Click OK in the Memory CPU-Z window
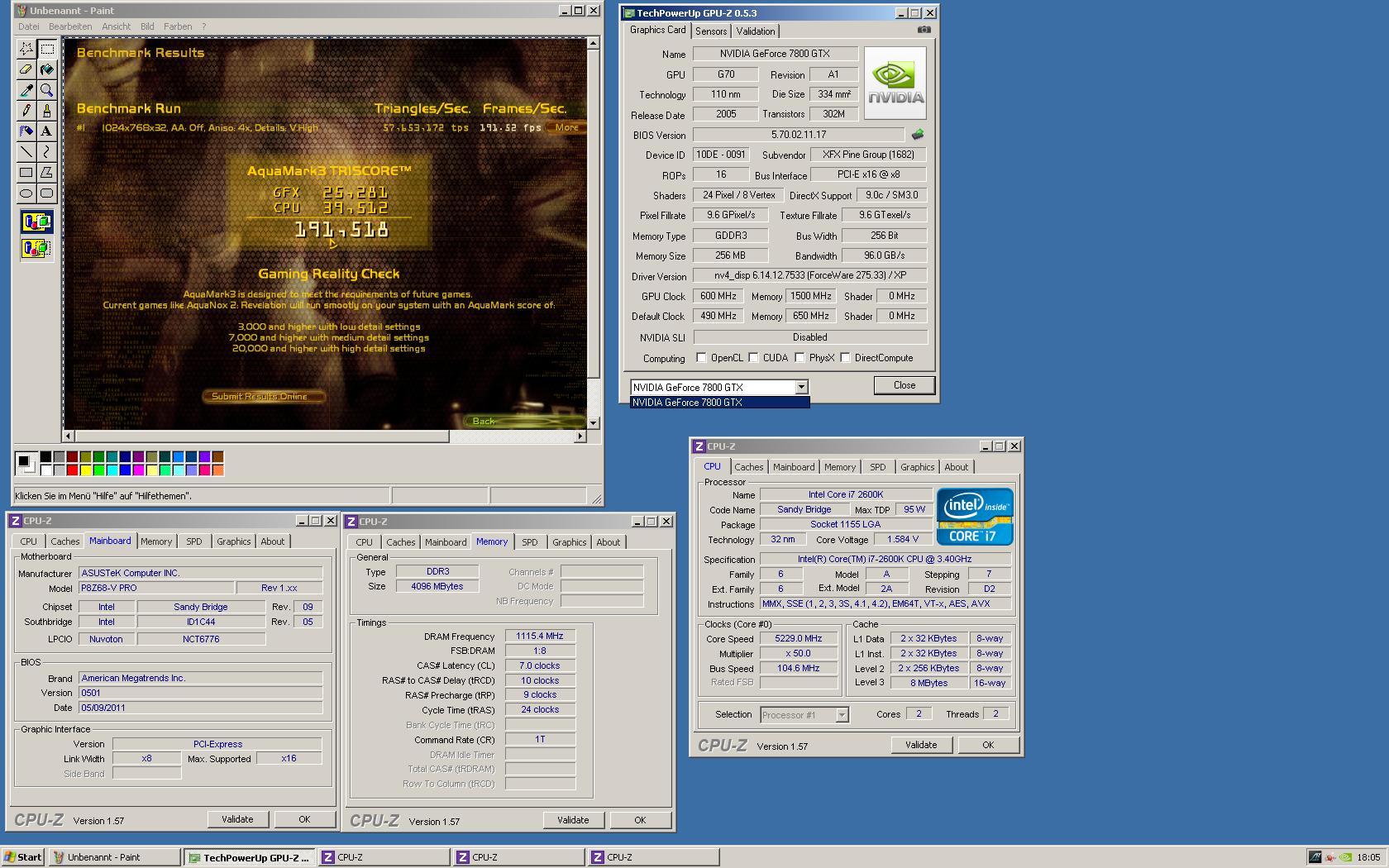The height and width of the screenshot is (868, 1389). [640, 820]
